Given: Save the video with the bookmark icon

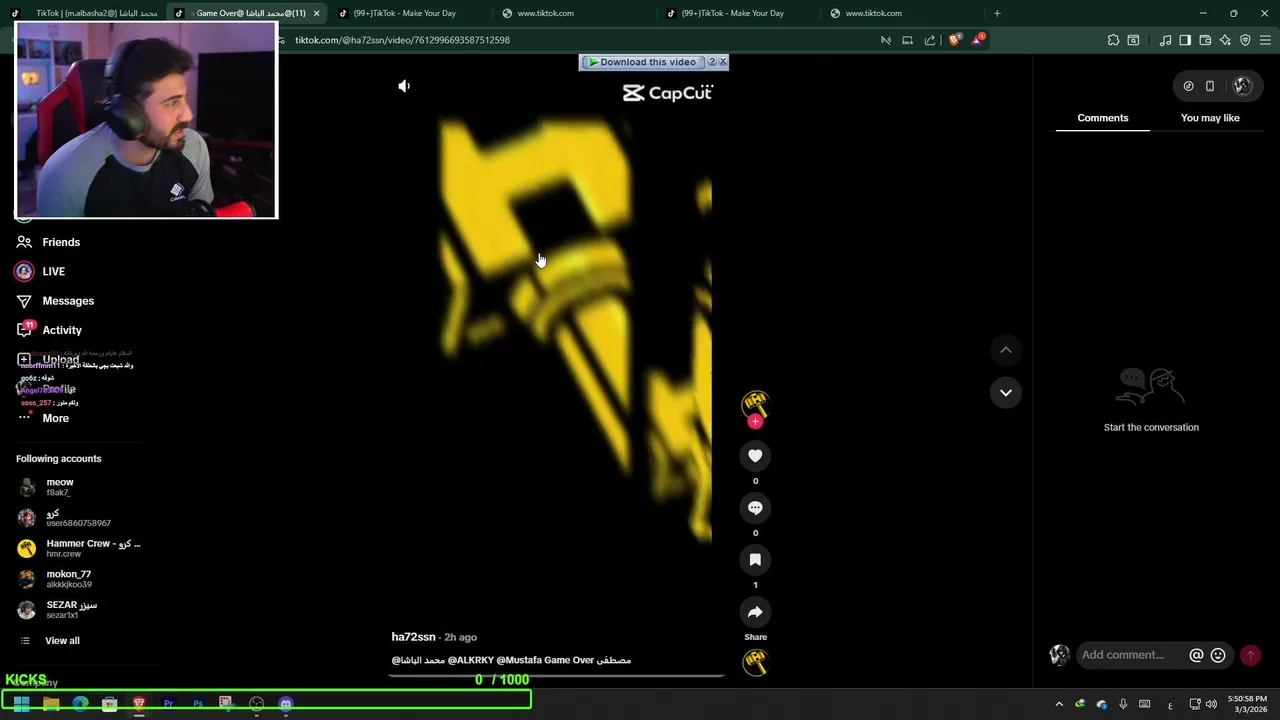Looking at the screenshot, I should [755, 560].
